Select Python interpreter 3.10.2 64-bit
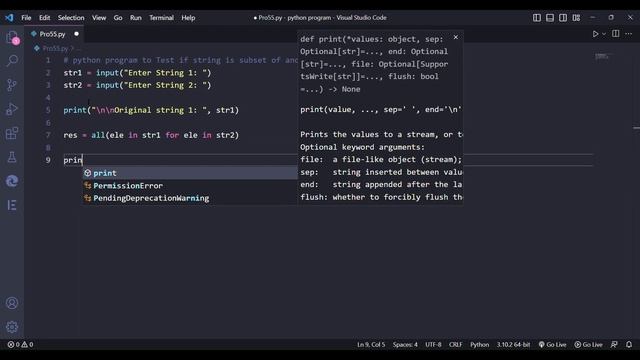The image size is (640, 360). pyautogui.click(x=513, y=344)
